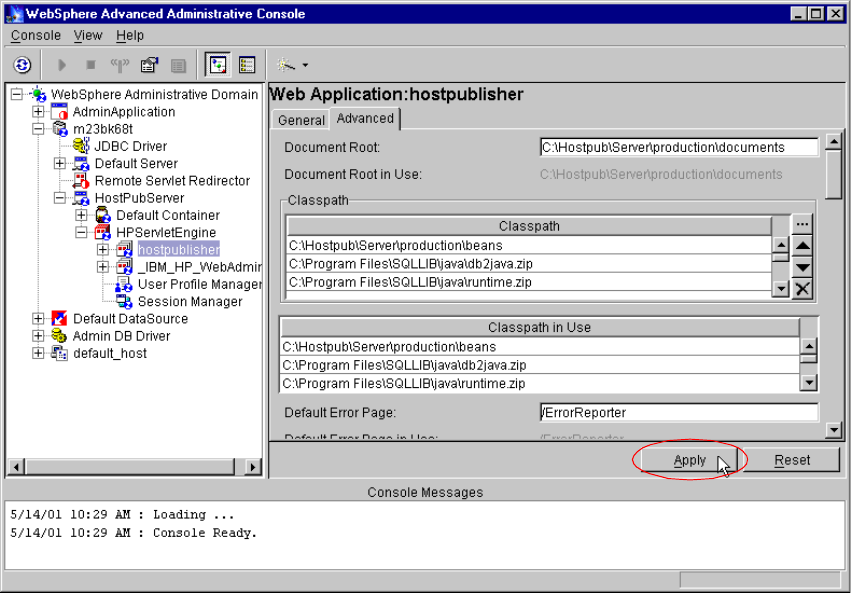Expand the Default Server tree node
The image size is (851, 593).
58,163
